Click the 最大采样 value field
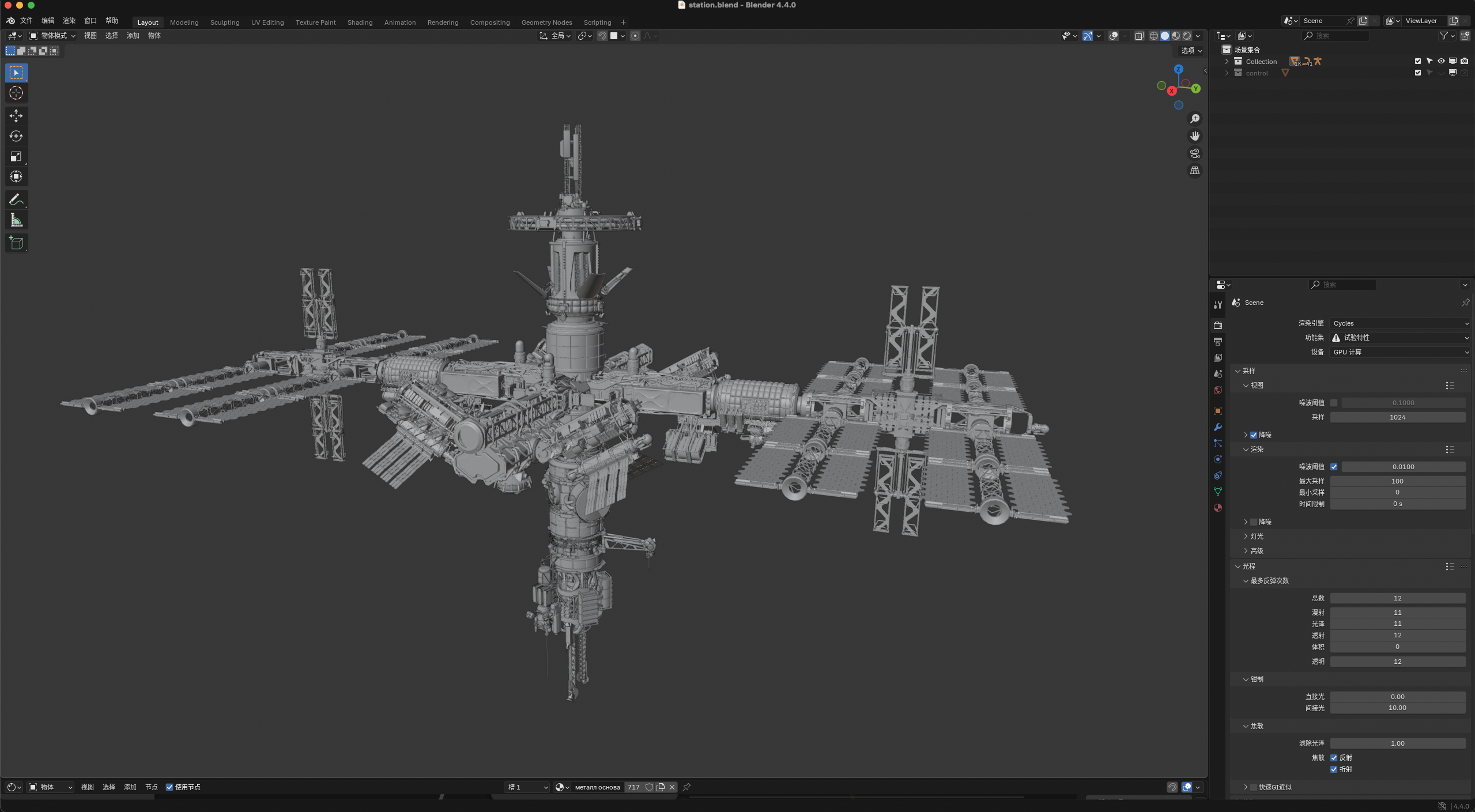 [1397, 481]
